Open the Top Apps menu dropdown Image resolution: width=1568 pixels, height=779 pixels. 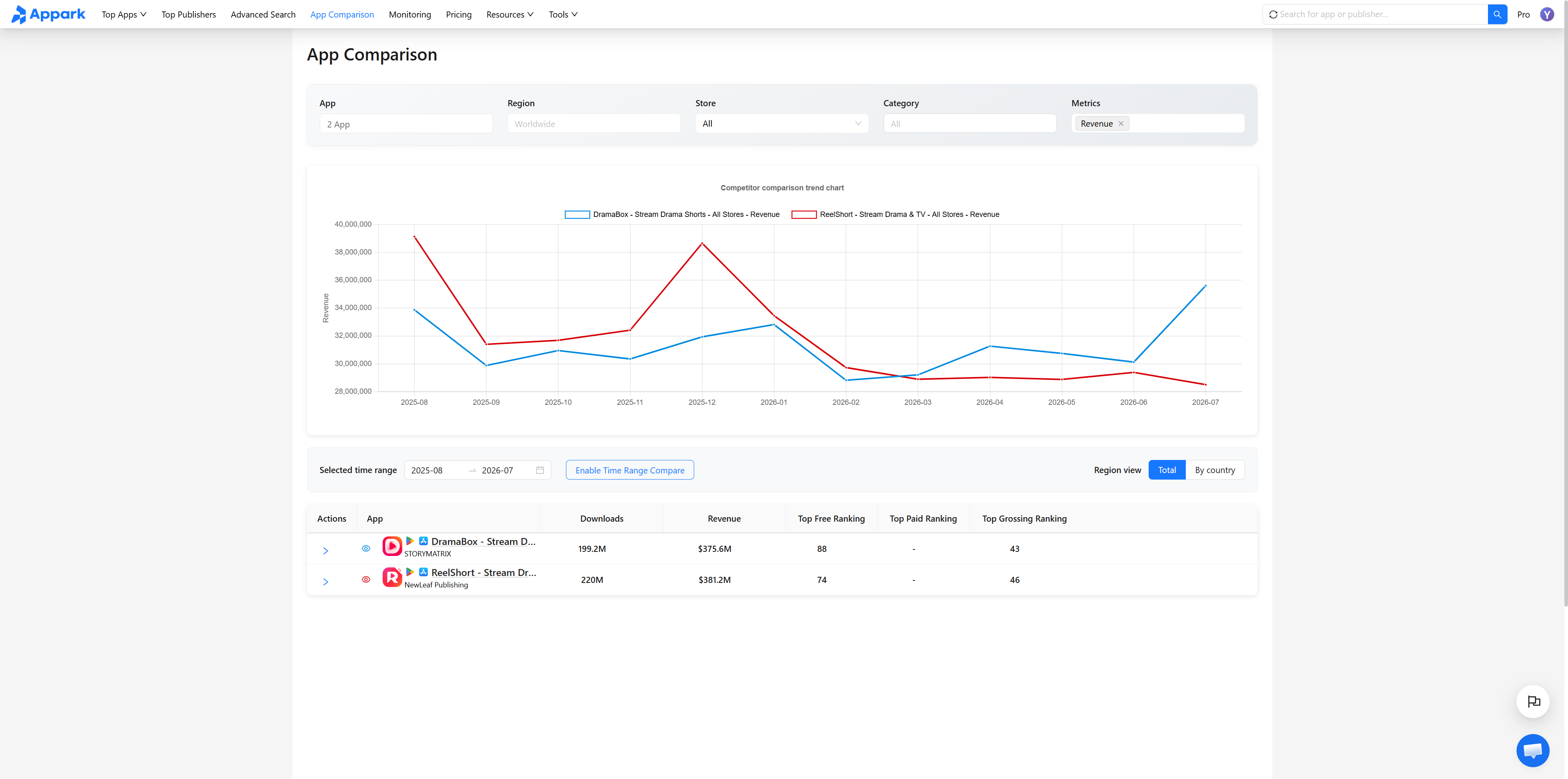point(124,14)
